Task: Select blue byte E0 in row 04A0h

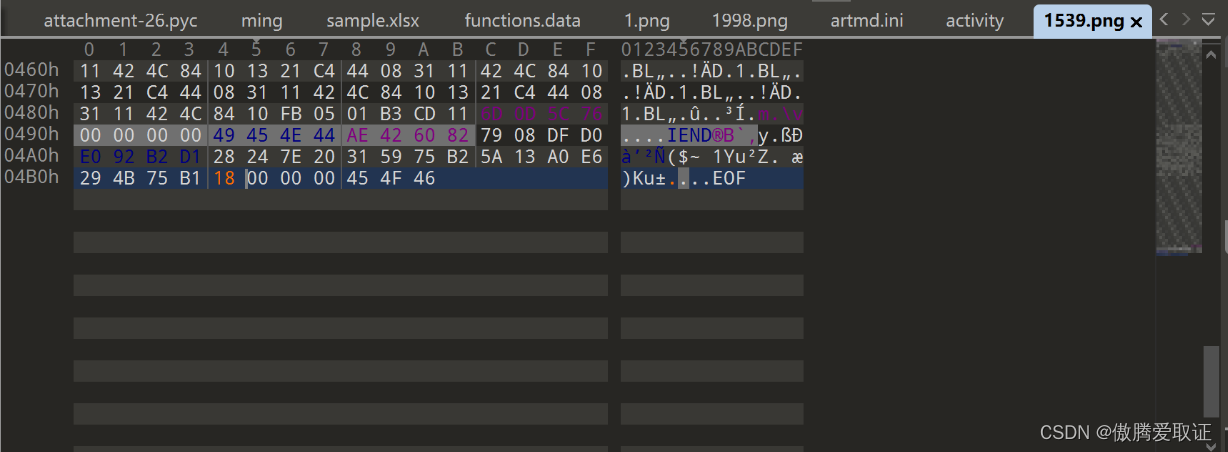Action: (x=89, y=157)
